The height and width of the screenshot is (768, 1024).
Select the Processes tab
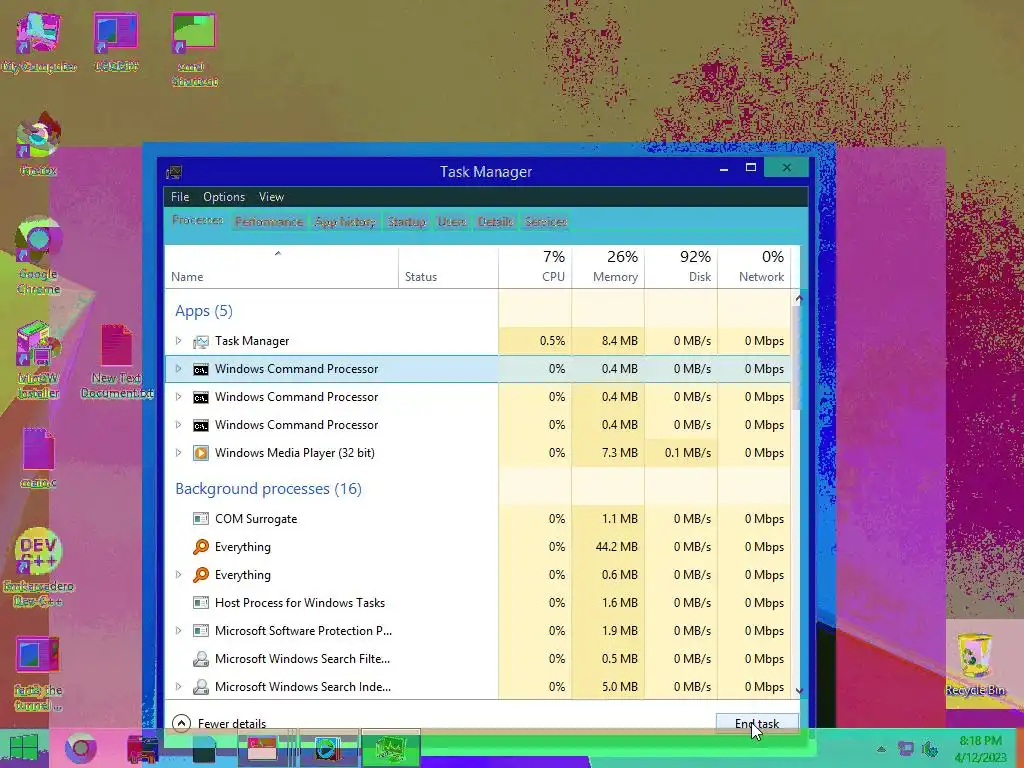click(197, 220)
